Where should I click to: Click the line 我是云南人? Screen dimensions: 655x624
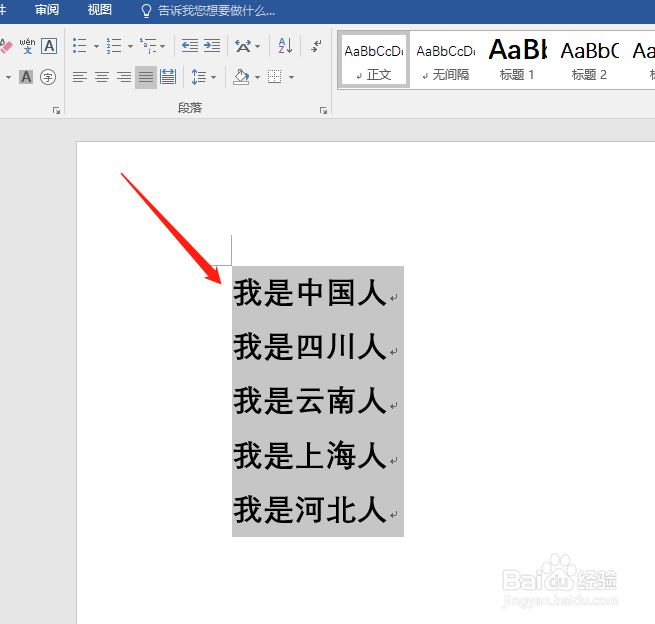pos(310,401)
